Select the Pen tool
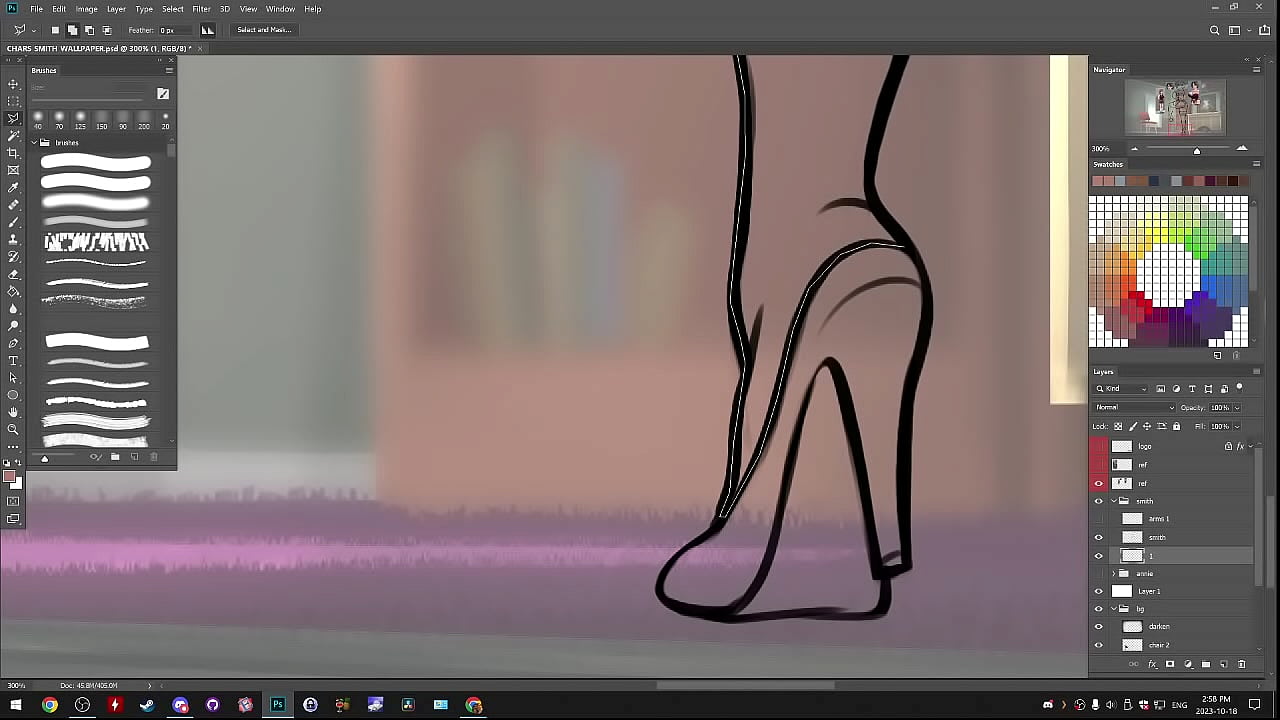The height and width of the screenshot is (720, 1280). coord(13,343)
